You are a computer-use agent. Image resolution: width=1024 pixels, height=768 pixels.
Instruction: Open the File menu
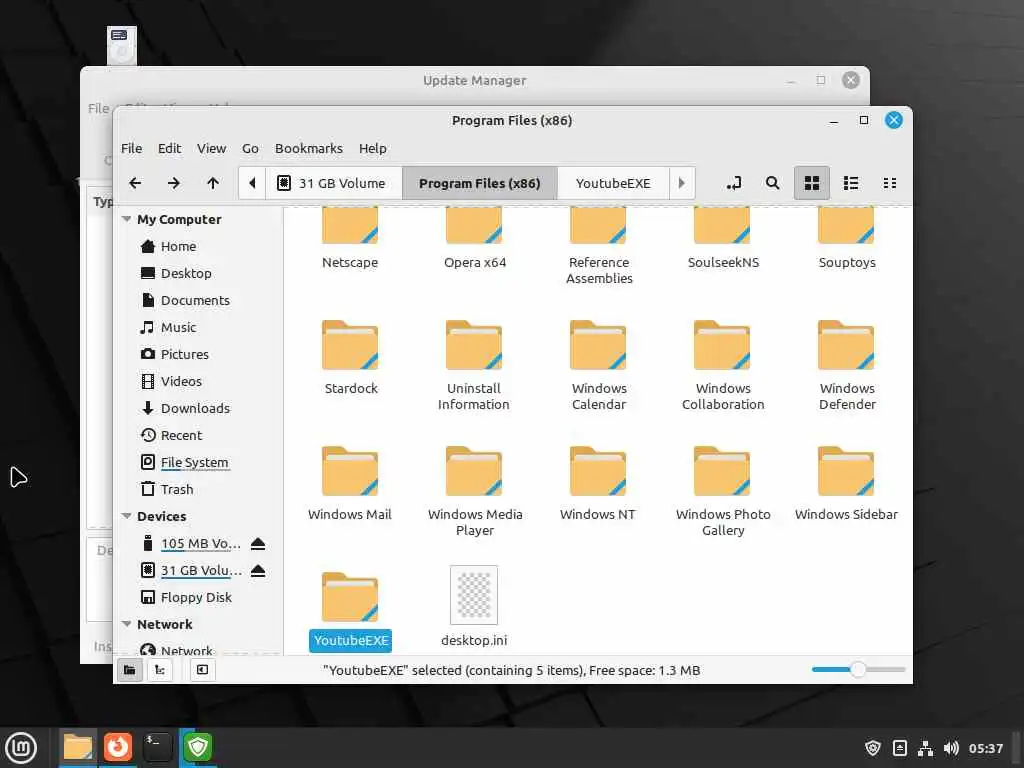pos(131,148)
